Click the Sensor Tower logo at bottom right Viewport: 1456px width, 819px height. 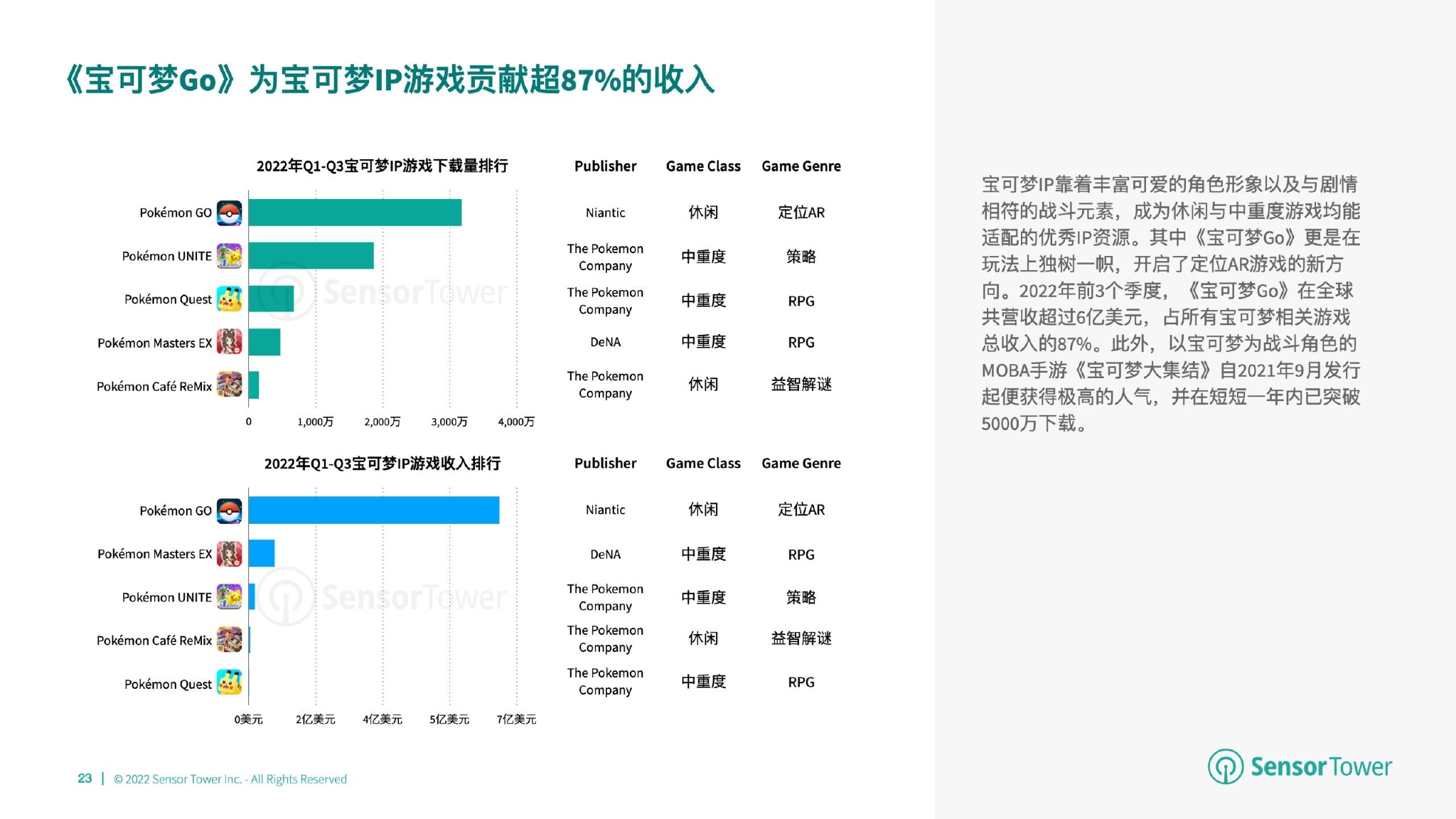(x=1299, y=766)
